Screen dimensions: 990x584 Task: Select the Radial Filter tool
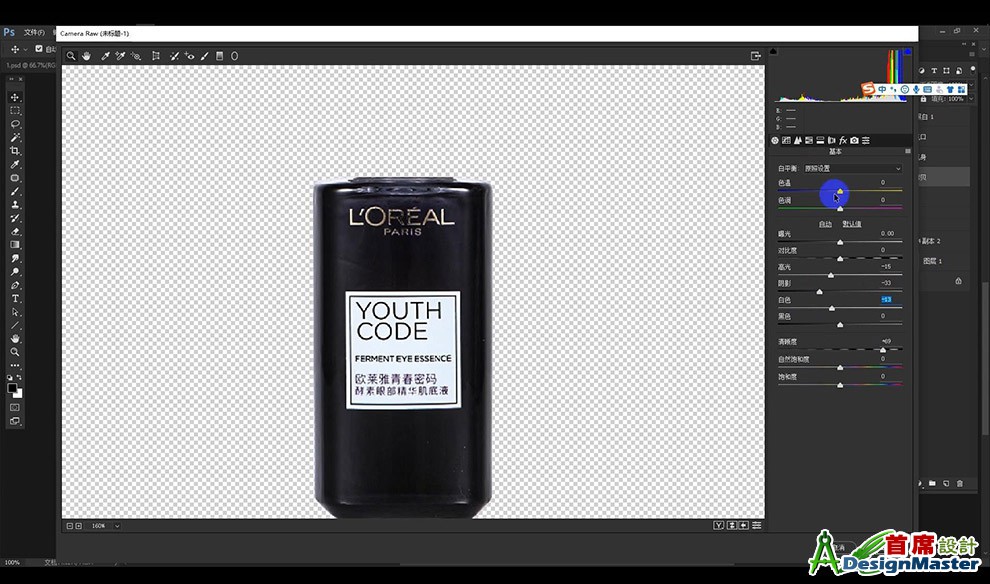pyautogui.click(x=234, y=56)
